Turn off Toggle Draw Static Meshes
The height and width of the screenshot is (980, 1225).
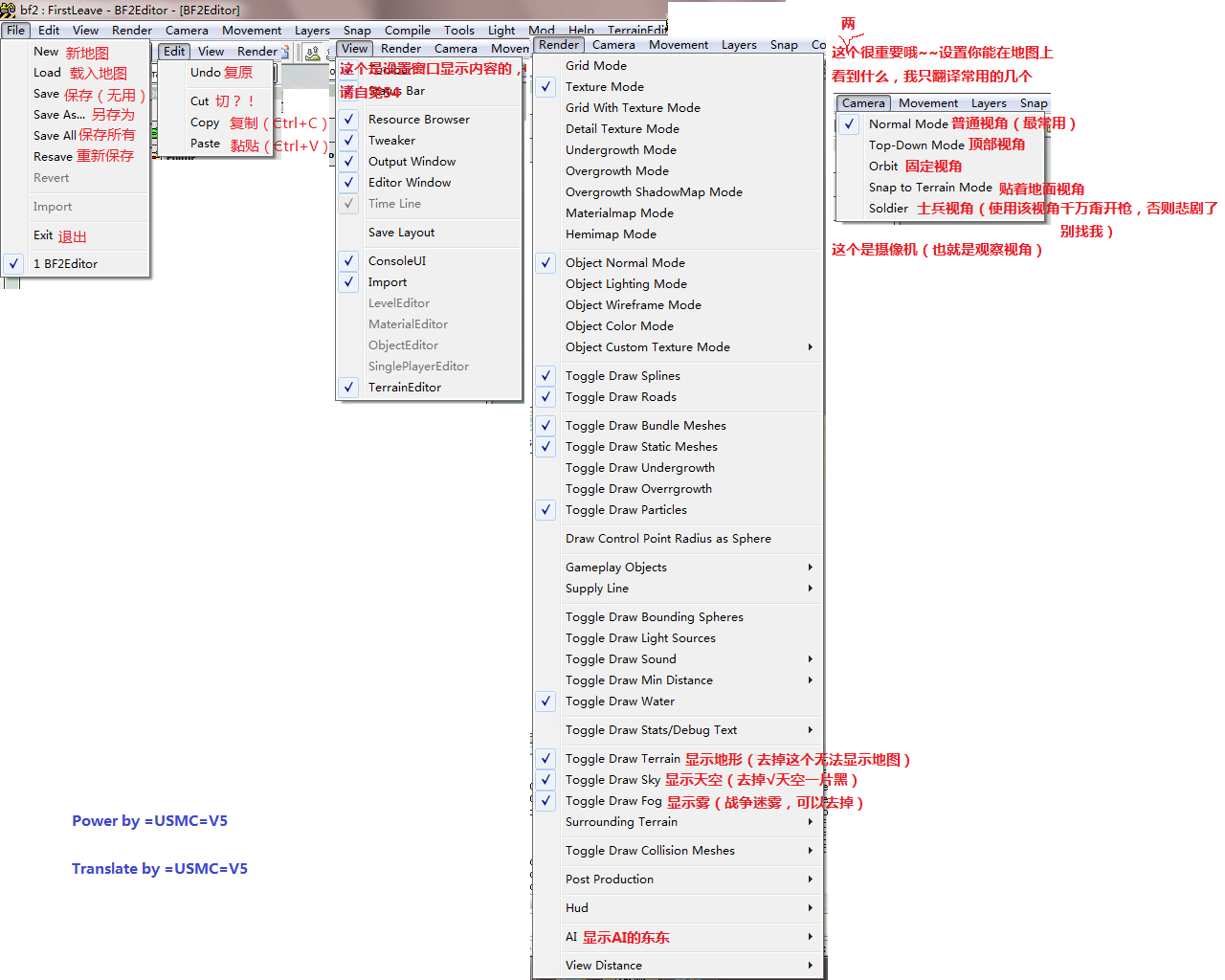pyautogui.click(x=678, y=447)
